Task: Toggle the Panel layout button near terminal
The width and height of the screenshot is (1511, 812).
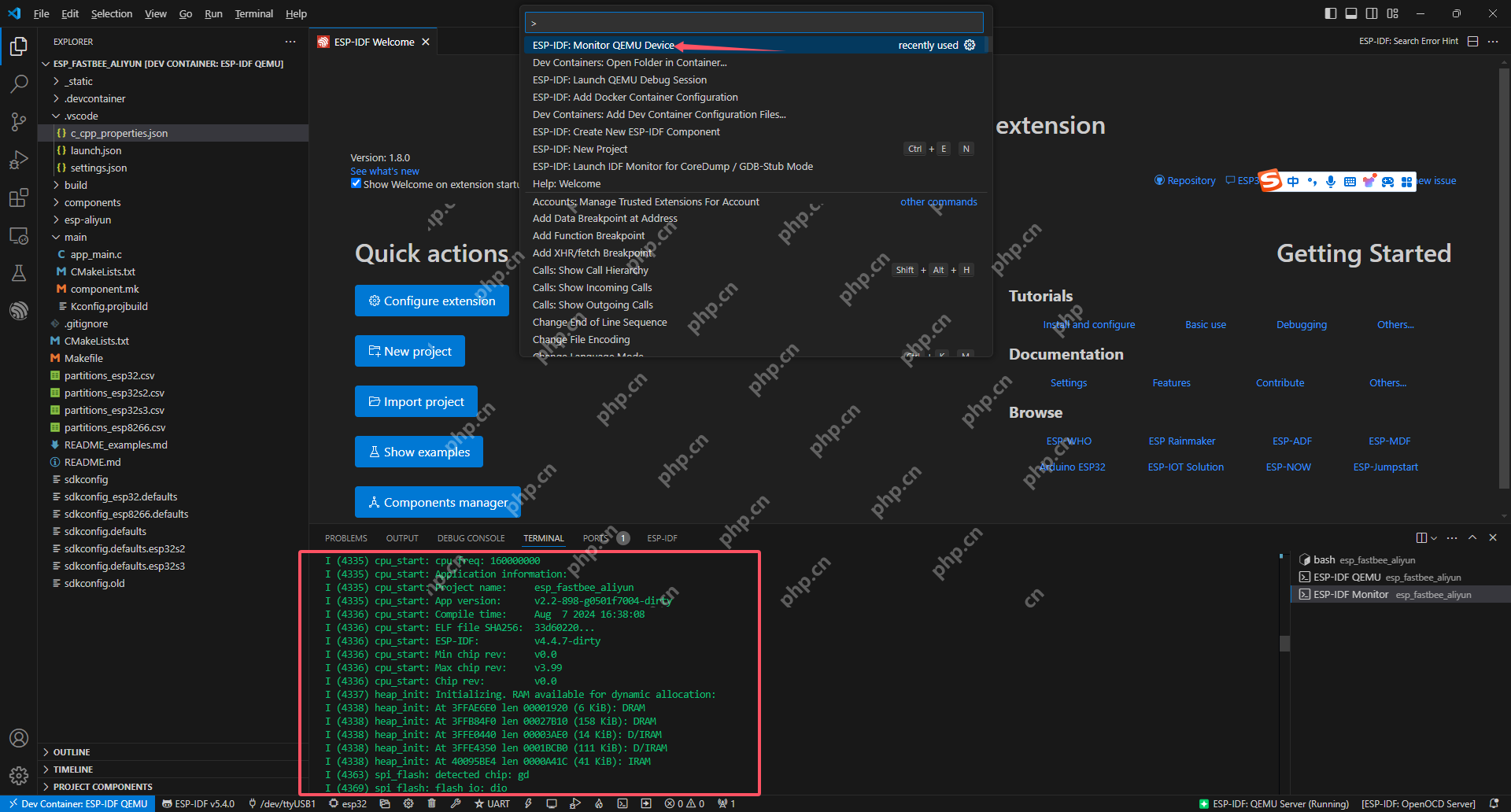Action: click(x=1352, y=13)
